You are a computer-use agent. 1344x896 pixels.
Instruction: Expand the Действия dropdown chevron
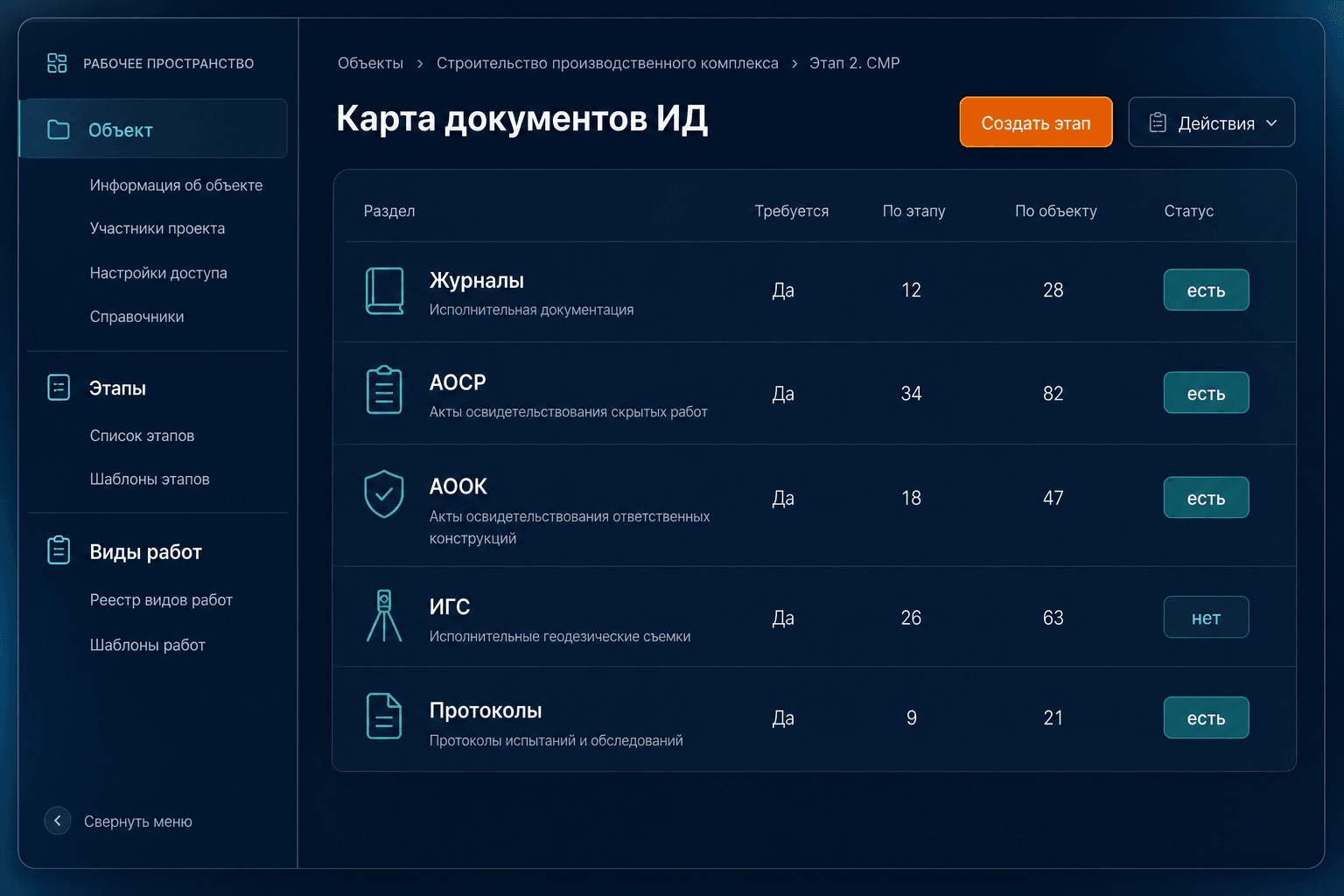[1271, 123]
